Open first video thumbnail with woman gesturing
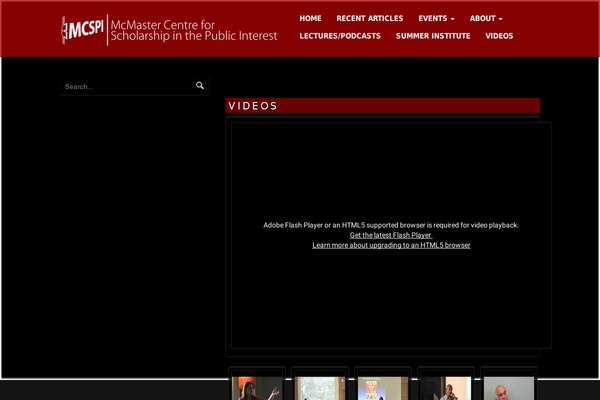Screen dimensions: 600x400 coord(257,387)
